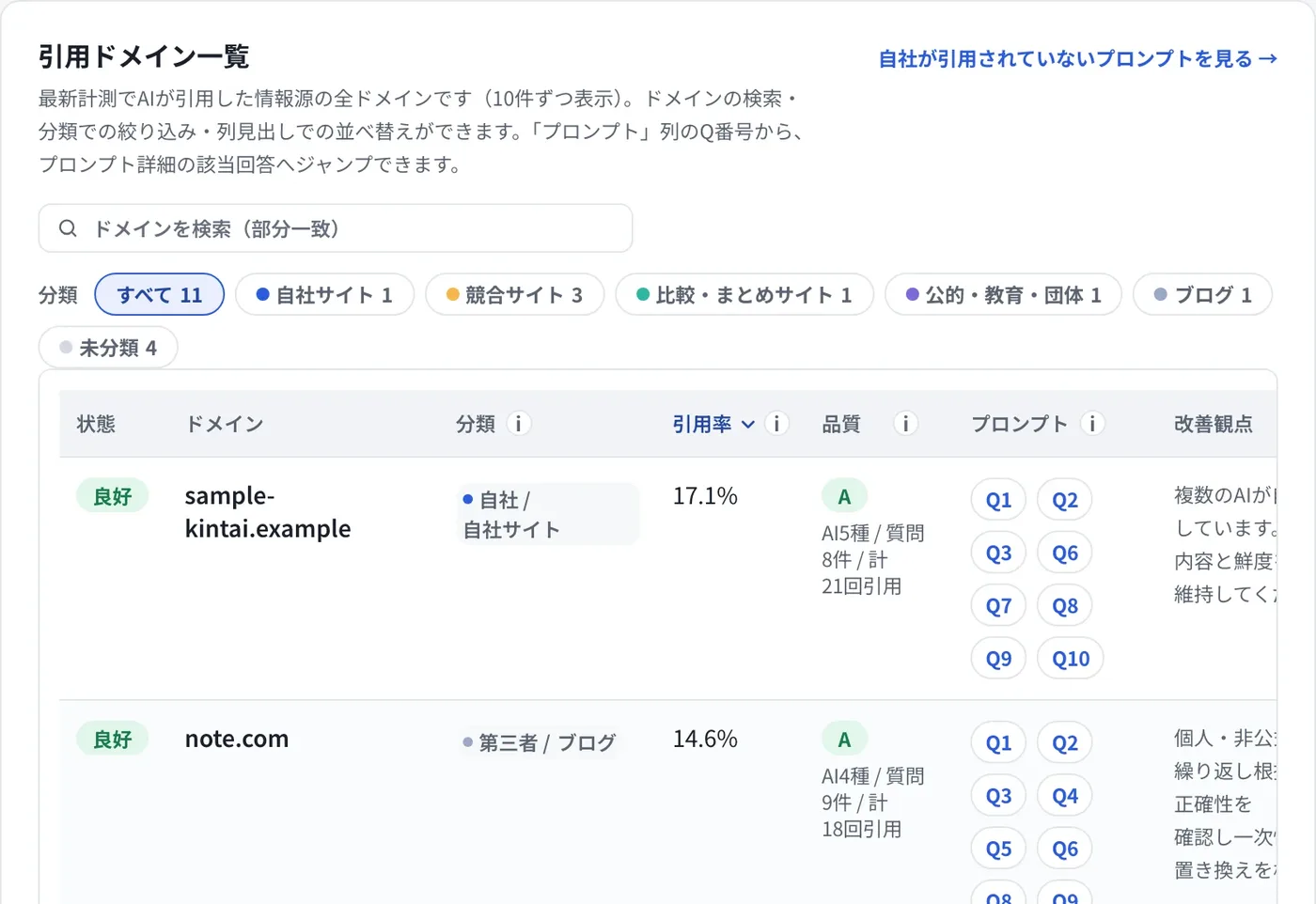Click 良好 status badge for sample-kintai.example
Image resolution: width=1316 pixels, height=904 pixels.
tap(113, 496)
